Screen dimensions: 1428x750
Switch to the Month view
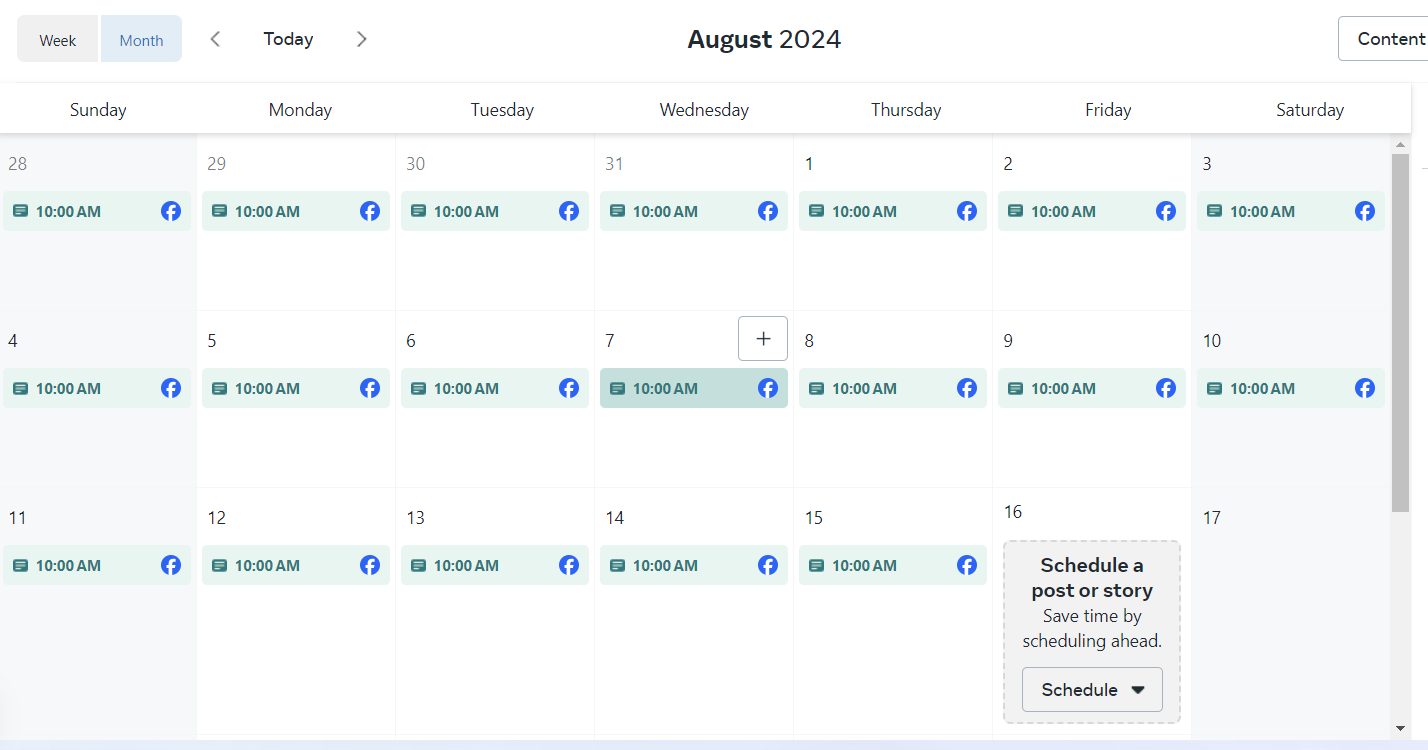pos(141,39)
